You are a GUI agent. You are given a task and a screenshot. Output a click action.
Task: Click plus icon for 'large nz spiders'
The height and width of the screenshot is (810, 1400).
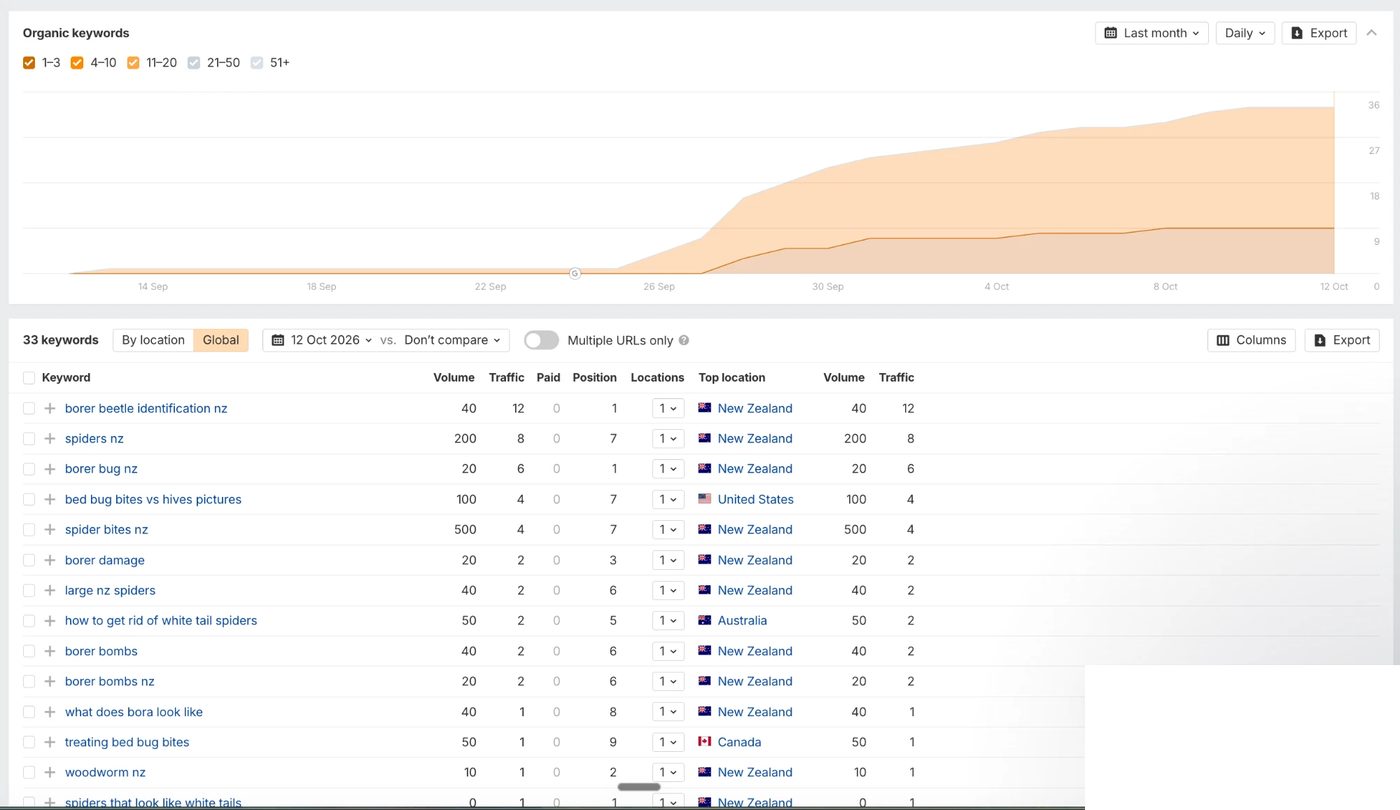tap(50, 590)
